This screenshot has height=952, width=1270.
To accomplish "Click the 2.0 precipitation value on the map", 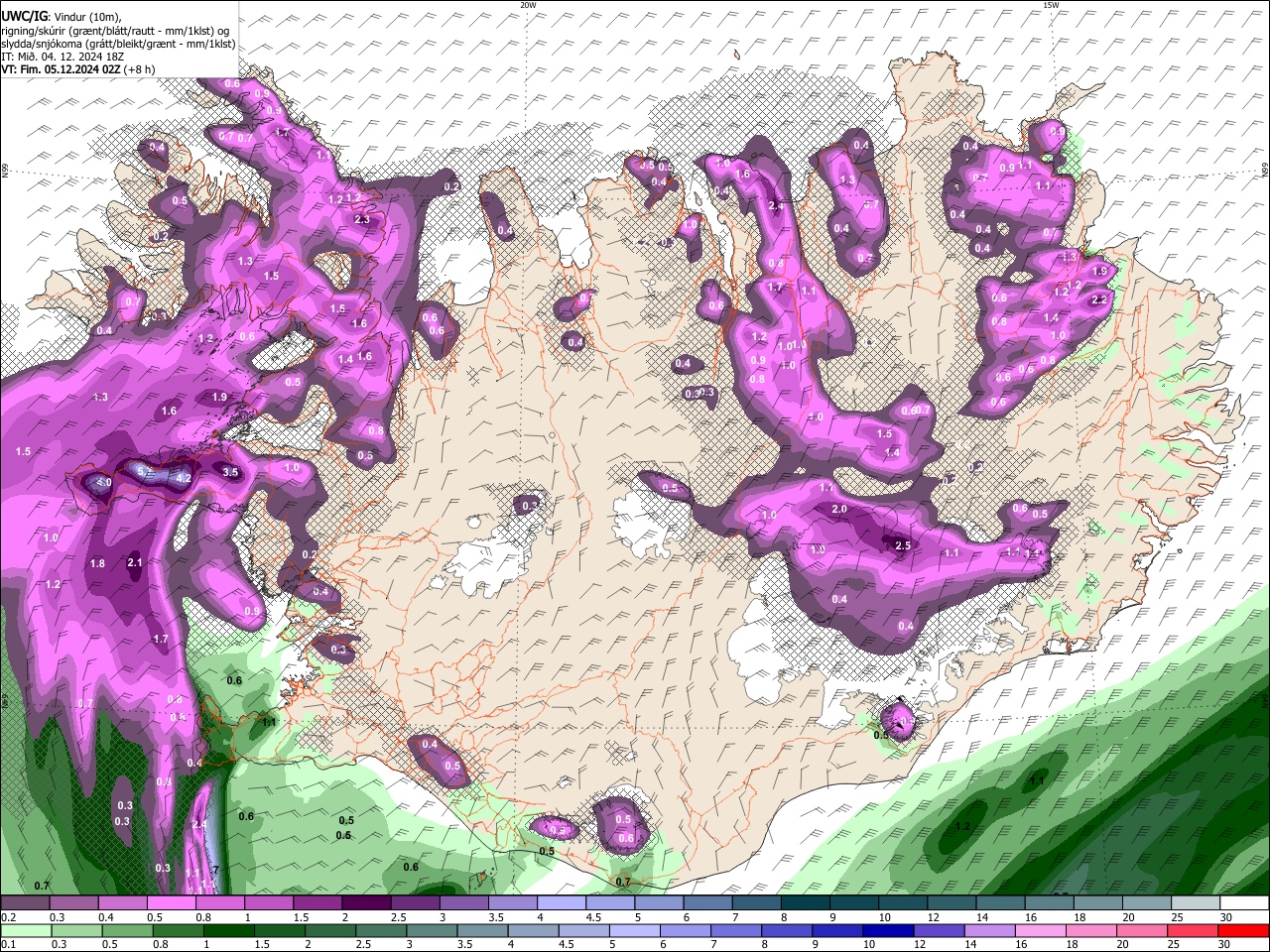I will coord(839,510).
